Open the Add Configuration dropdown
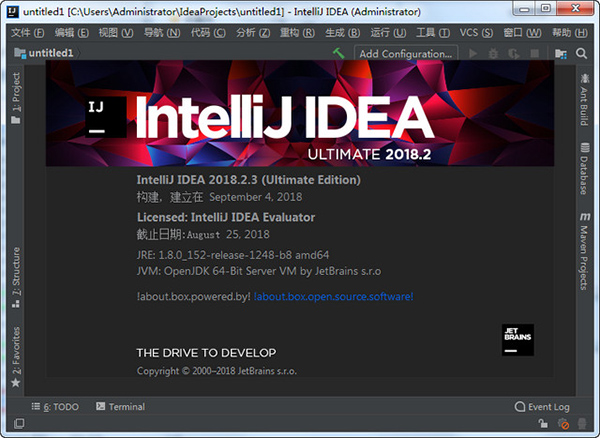Image resolution: width=600 pixels, height=438 pixels. (x=406, y=54)
